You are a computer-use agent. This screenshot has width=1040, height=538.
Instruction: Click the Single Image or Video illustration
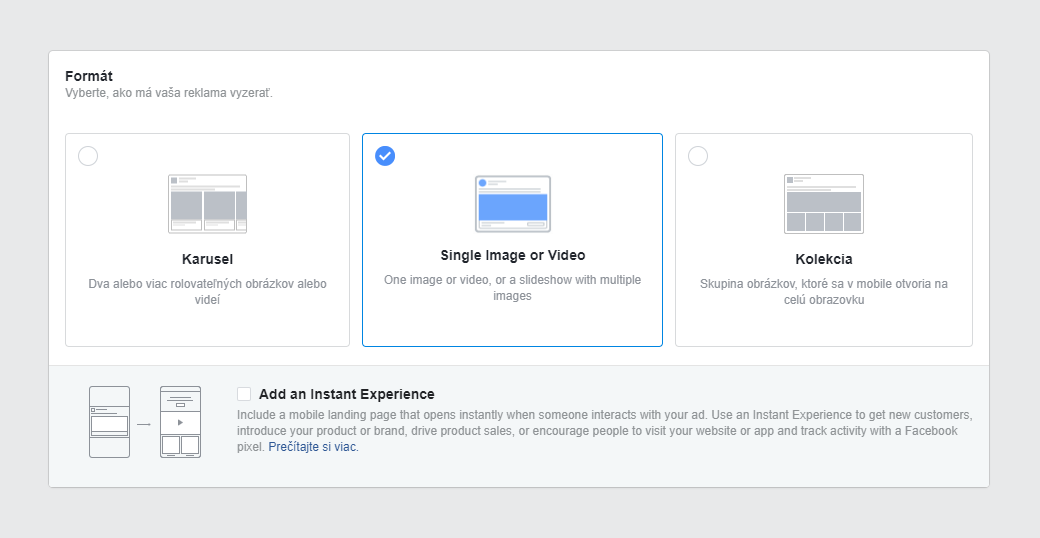pos(512,204)
